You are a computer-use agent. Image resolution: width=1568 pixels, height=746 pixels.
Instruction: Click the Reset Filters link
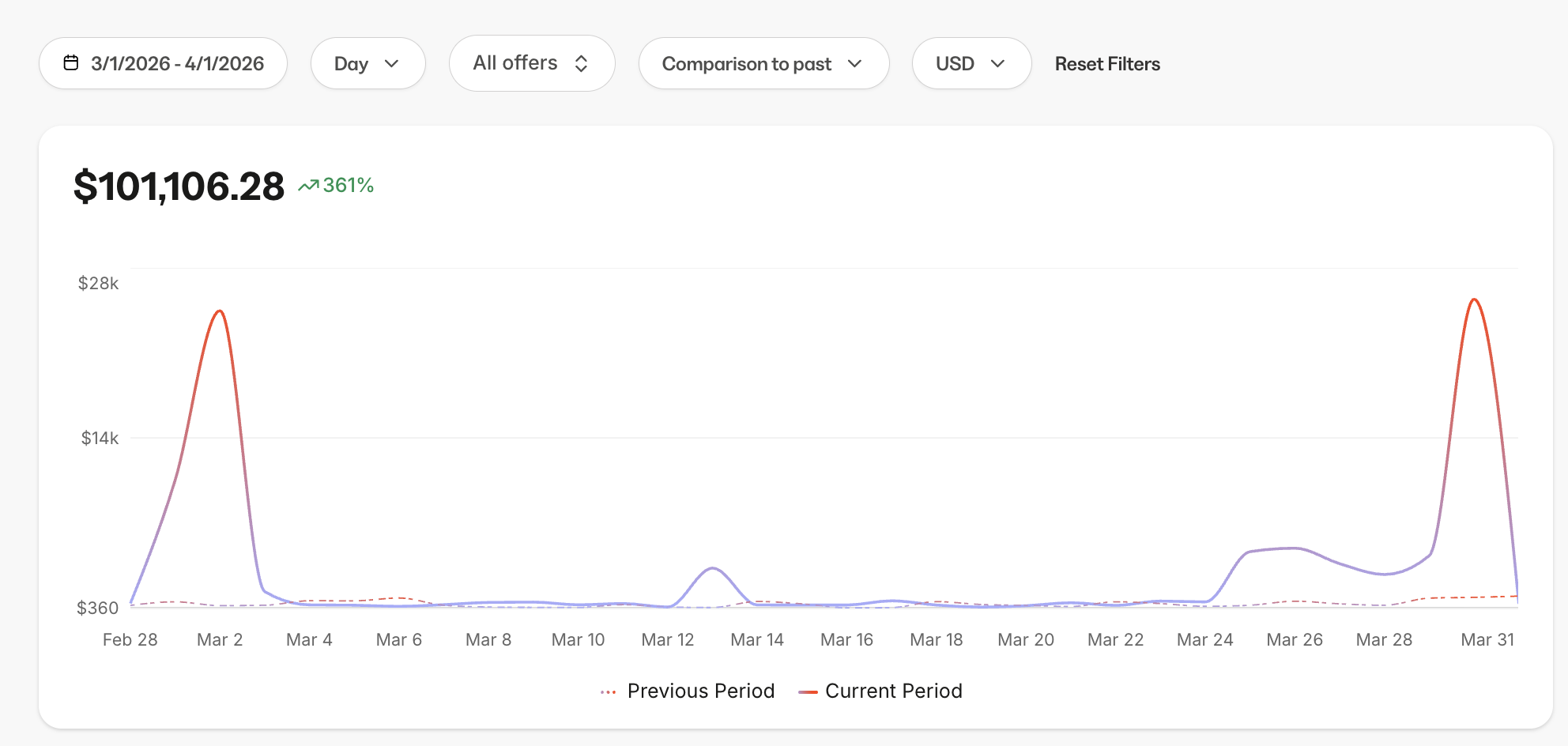(1107, 63)
